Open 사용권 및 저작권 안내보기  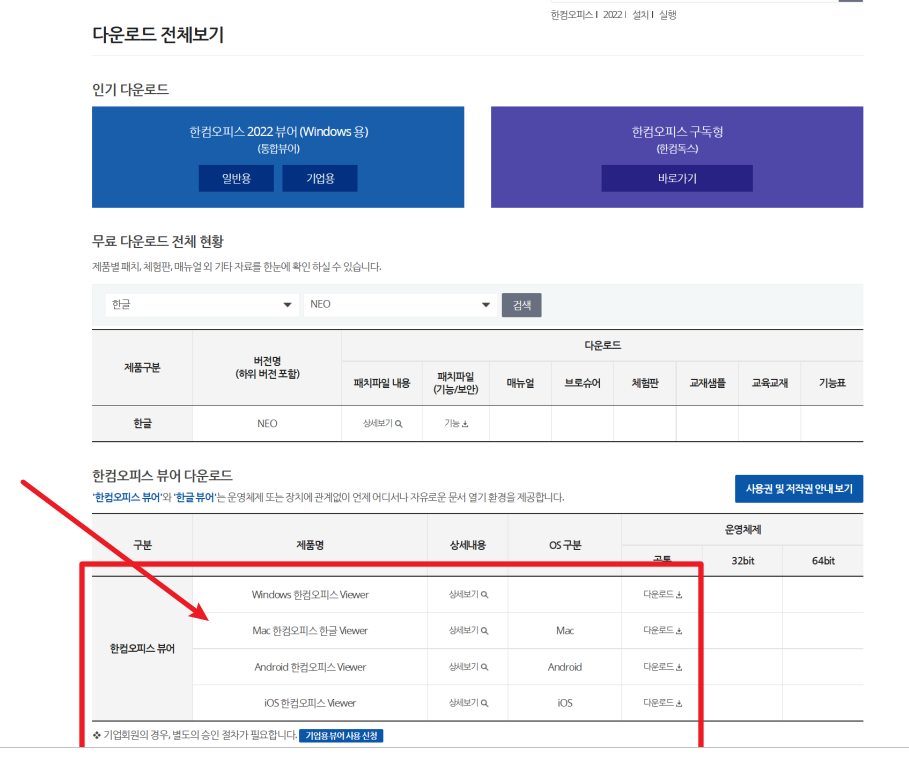800,489
